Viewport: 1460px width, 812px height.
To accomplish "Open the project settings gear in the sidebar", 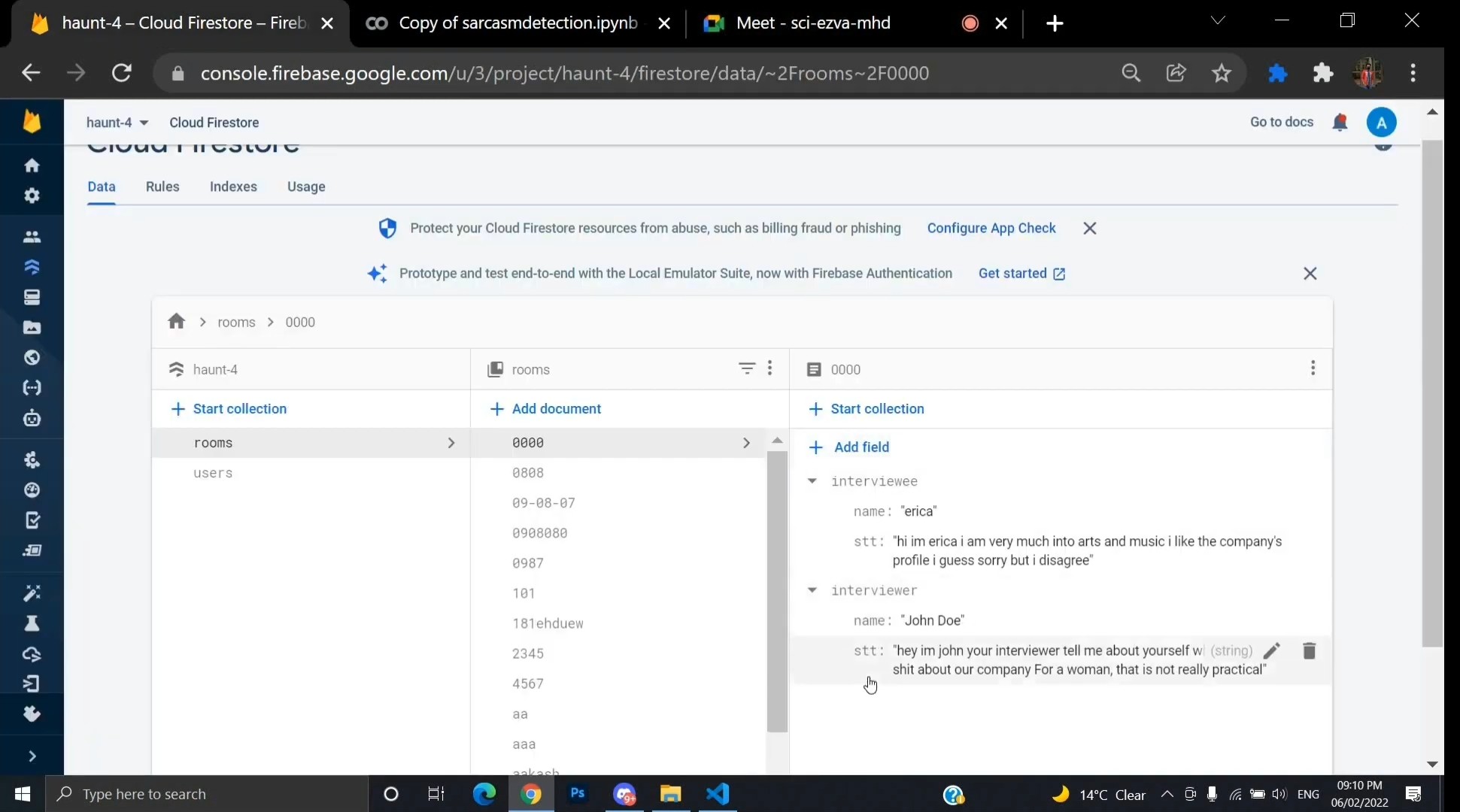I will pyautogui.click(x=32, y=195).
